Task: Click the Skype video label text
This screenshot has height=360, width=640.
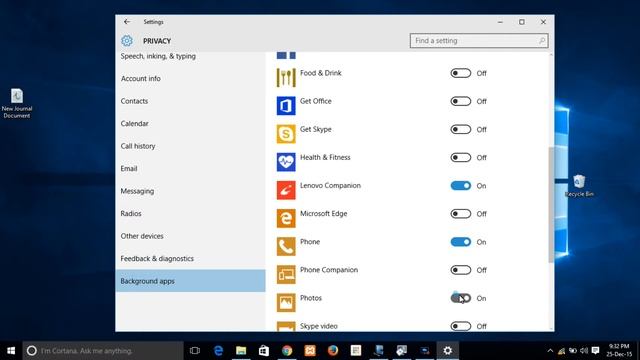Action: click(318, 326)
